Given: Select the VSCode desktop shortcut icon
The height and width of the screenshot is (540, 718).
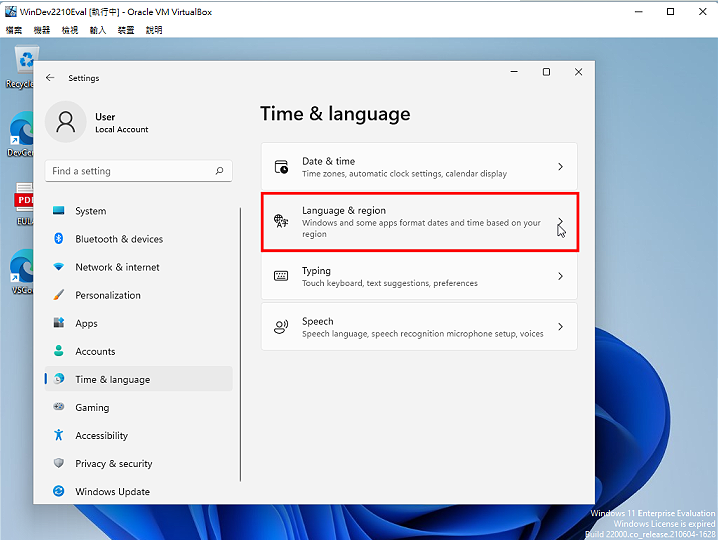Looking at the screenshot, I should 22,272.
